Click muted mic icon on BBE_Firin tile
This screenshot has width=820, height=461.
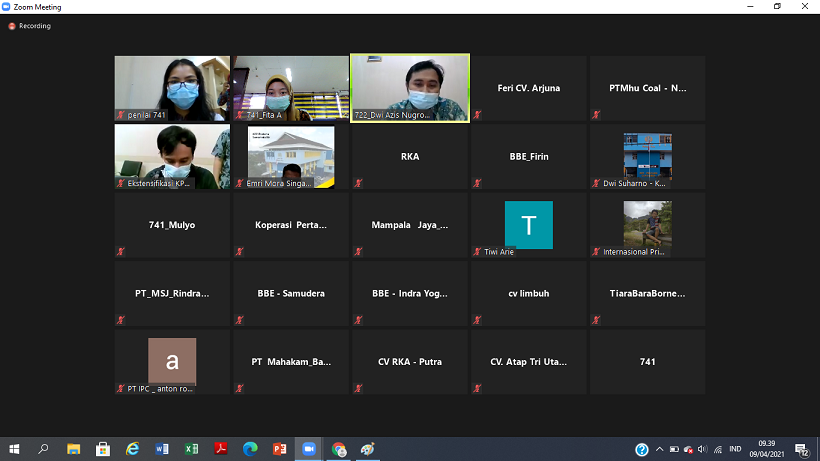477,183
